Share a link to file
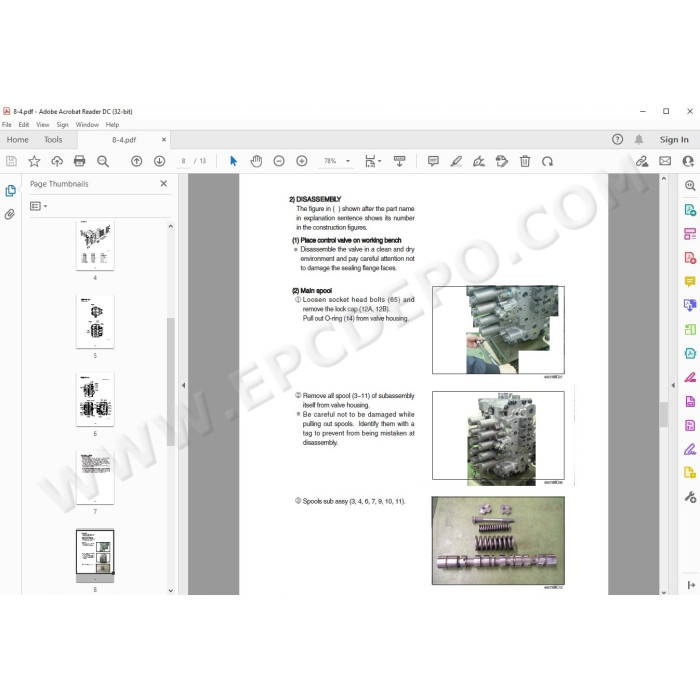 point(642,161)
